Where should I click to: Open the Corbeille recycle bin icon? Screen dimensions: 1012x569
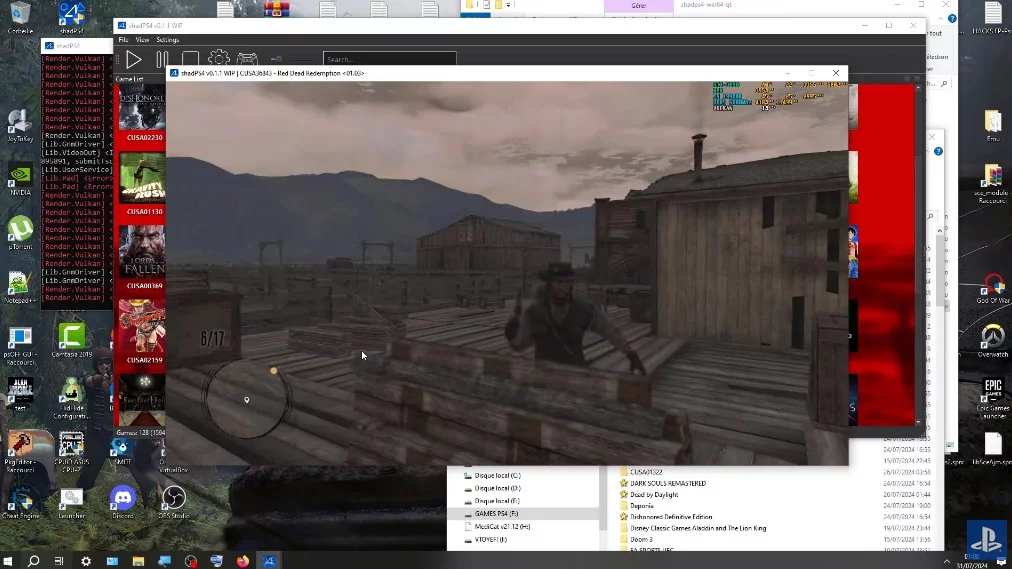pyautogui.click(x=20, y=18)
